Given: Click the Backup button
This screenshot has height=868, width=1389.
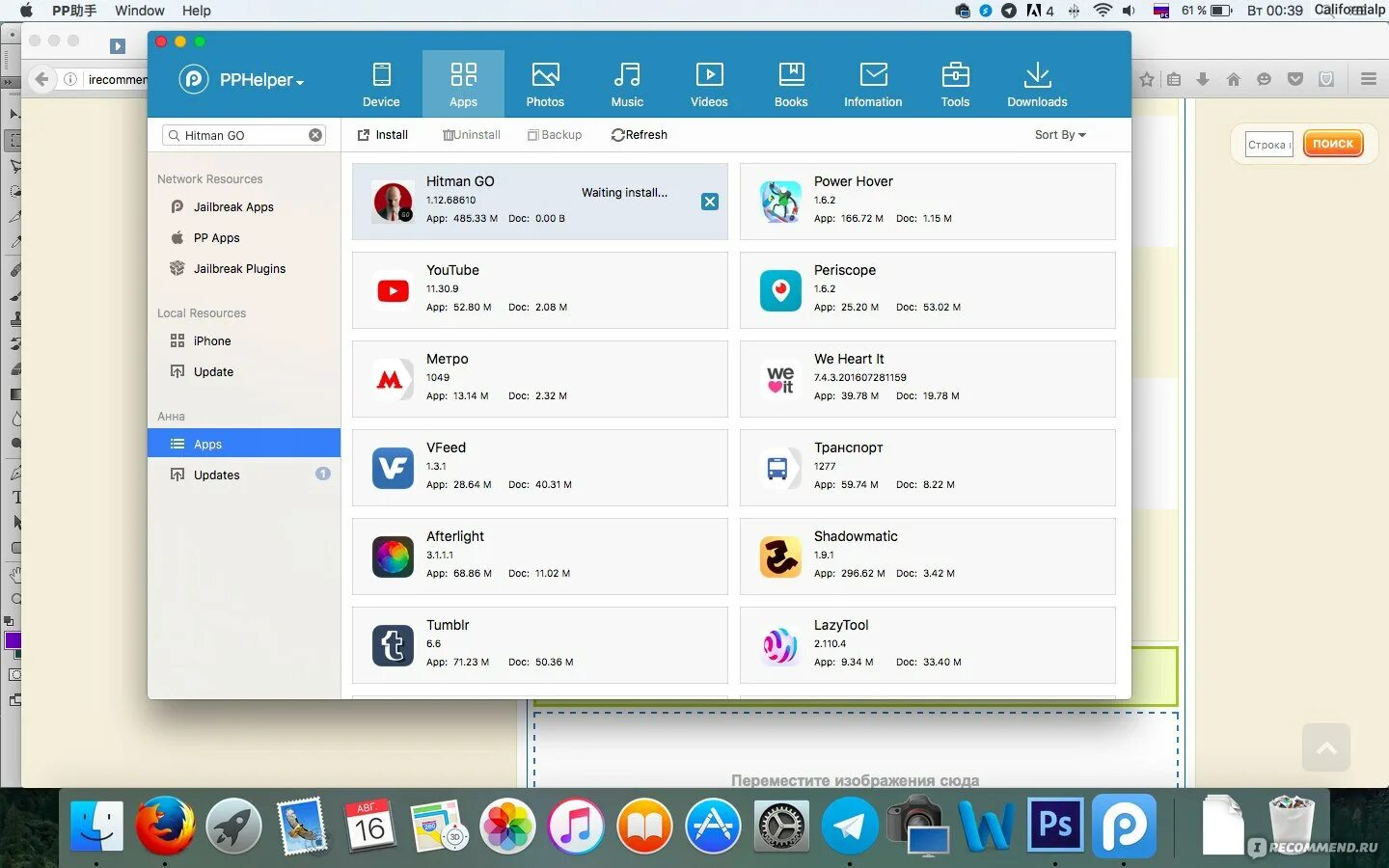Looking at the screenshot, I should tap(555, 135).
